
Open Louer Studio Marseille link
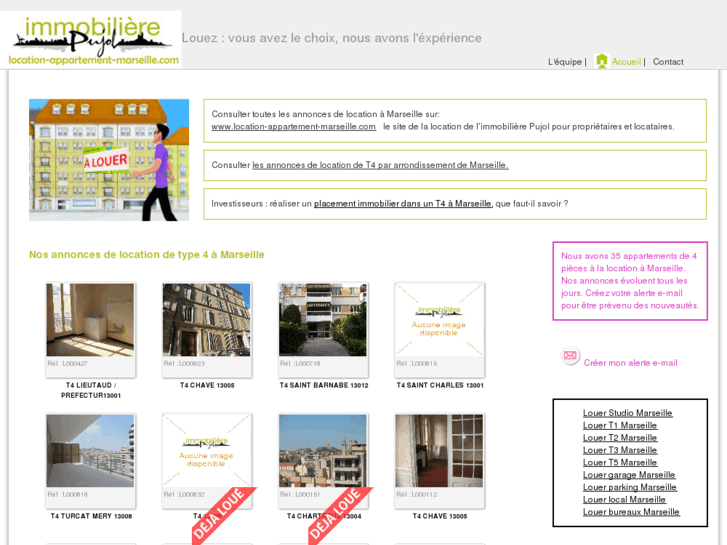pos(627,413)
